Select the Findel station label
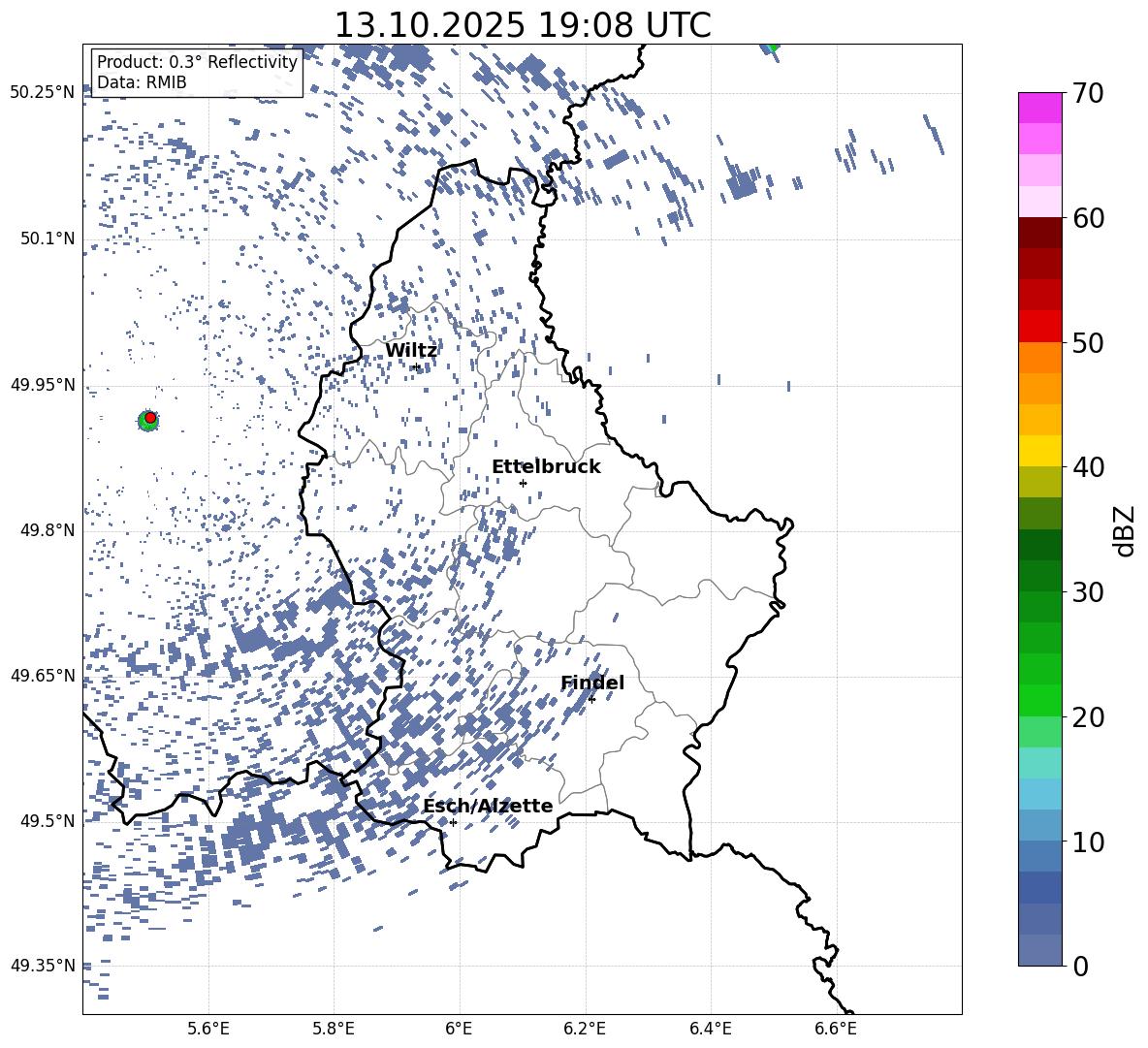 (592, 683)
